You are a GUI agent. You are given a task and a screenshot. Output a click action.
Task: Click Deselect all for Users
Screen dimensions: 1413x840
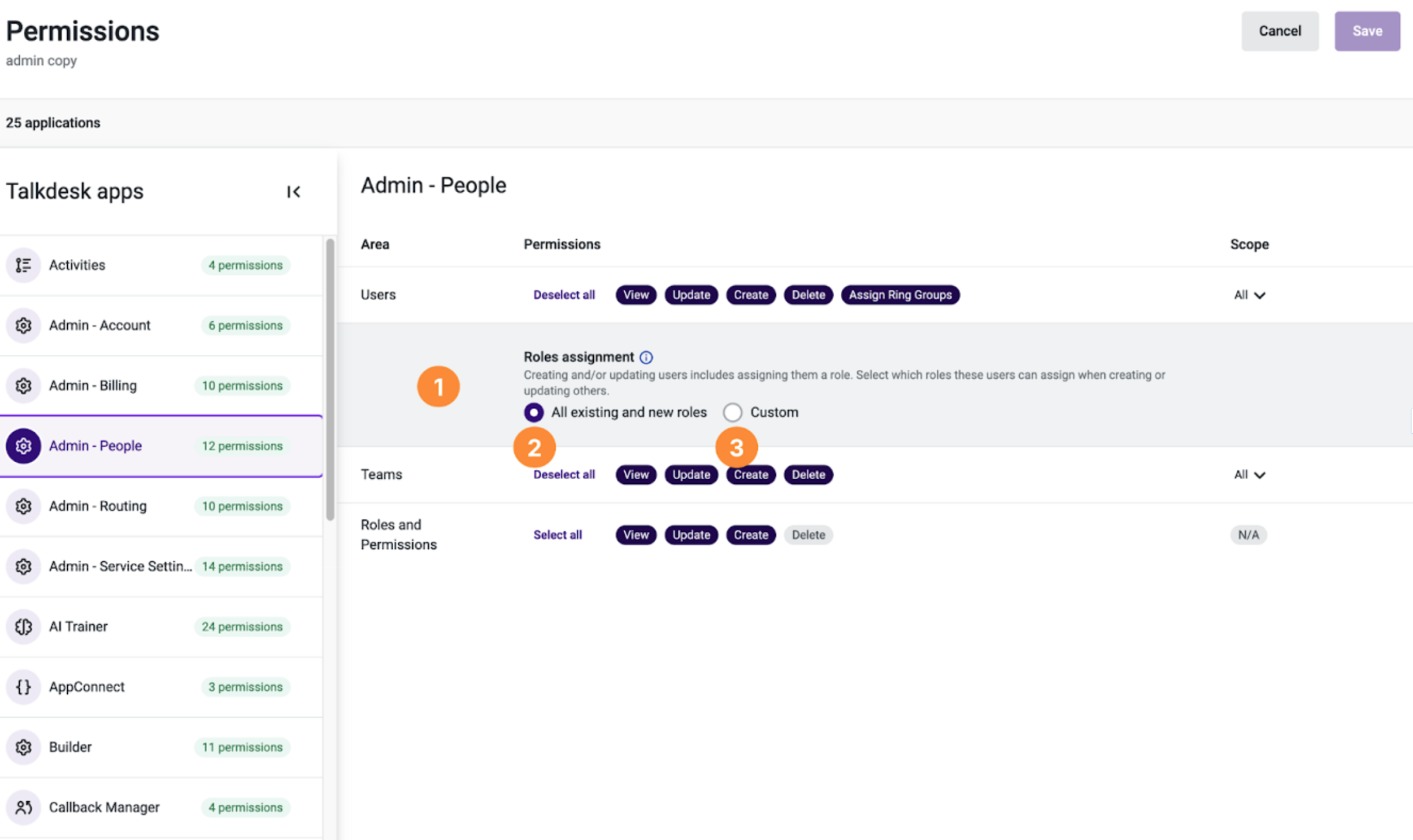pos(564,295)
